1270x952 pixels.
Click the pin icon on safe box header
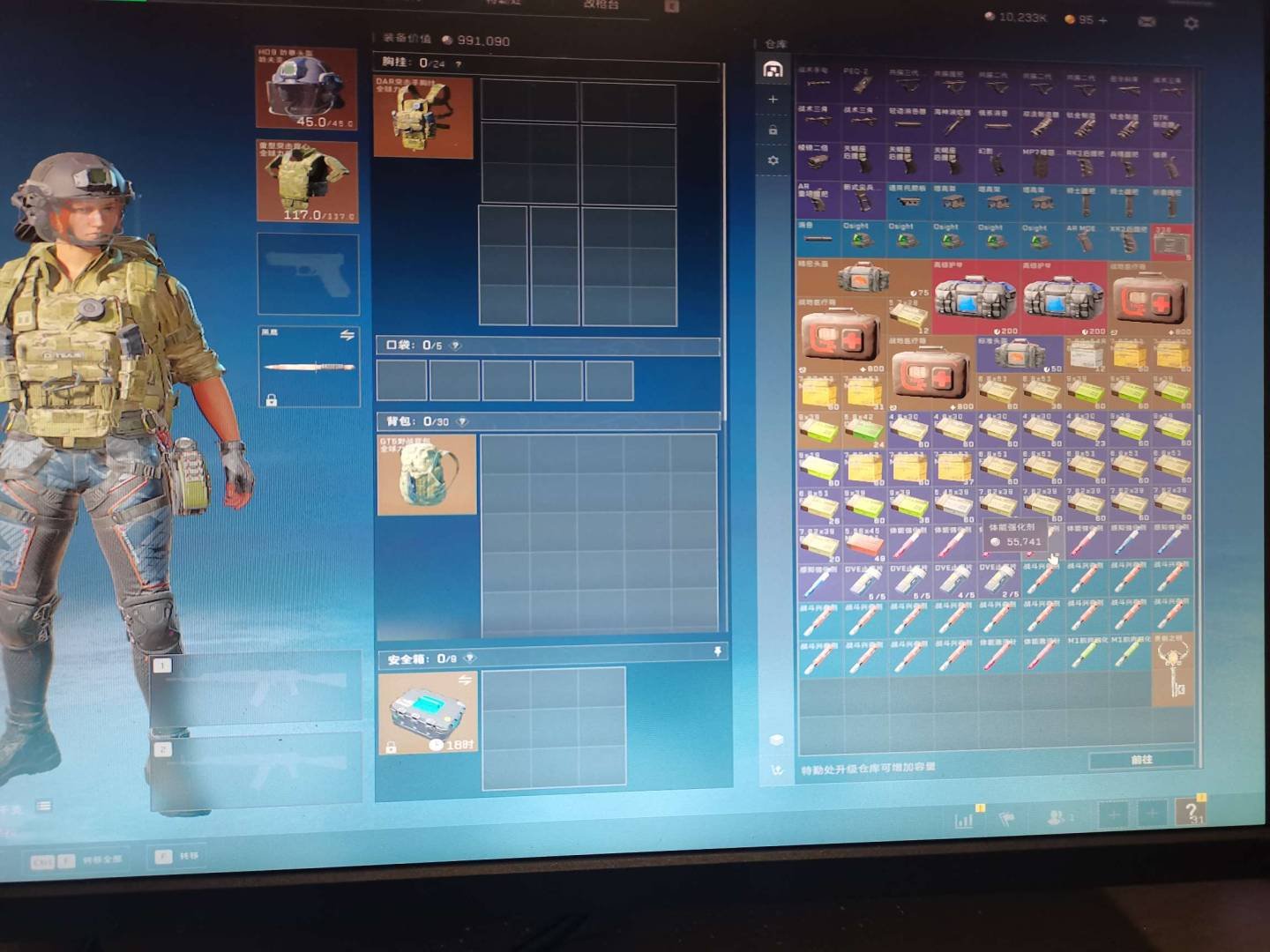click(718, 651)
